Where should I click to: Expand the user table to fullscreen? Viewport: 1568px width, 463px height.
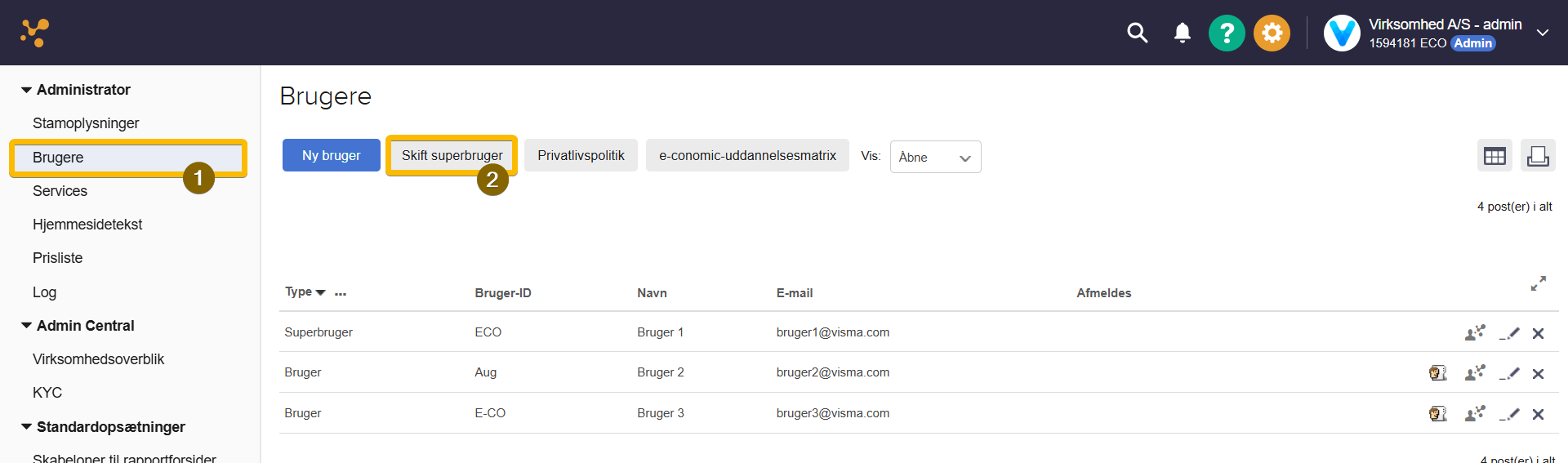click(x=1538, y=283)
